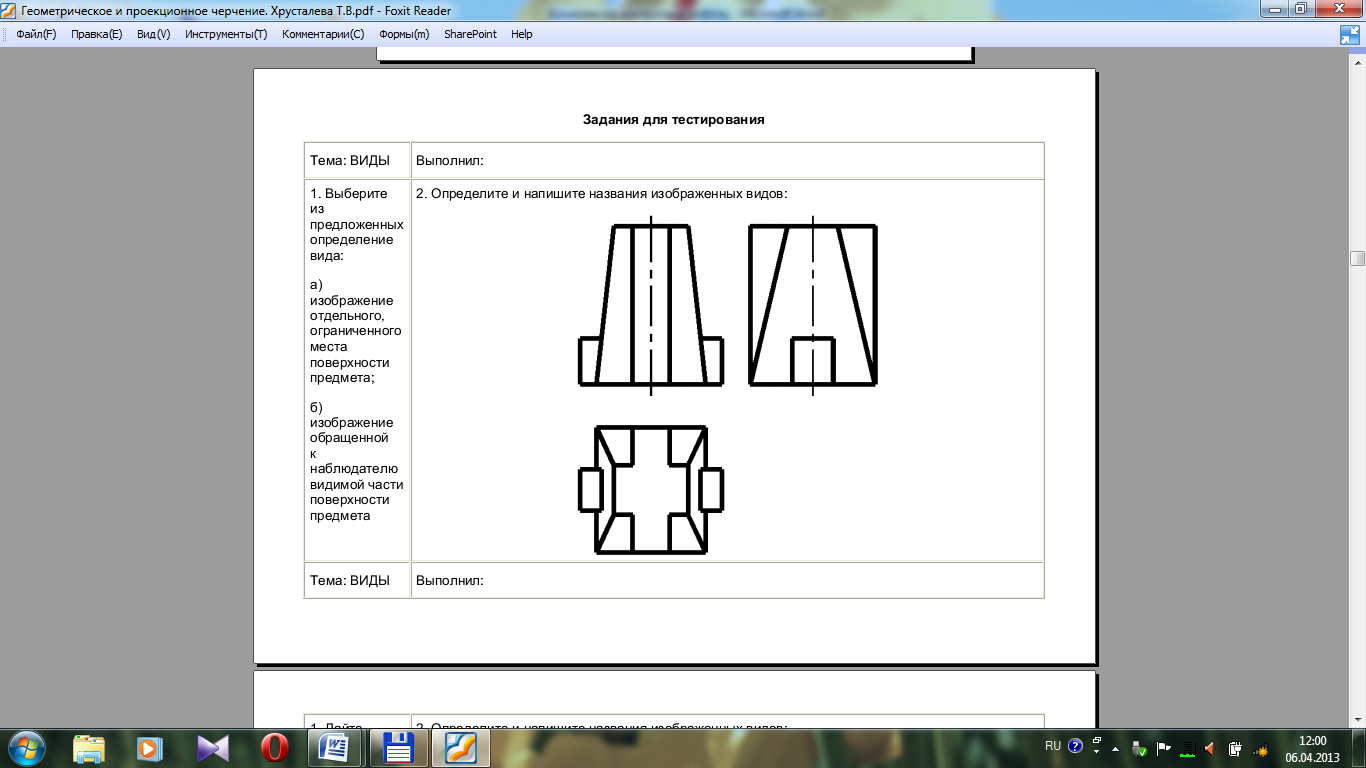1366x768 pixels.
Task: Click the vertical scrollbar thumb
Action: [1357, 258]
